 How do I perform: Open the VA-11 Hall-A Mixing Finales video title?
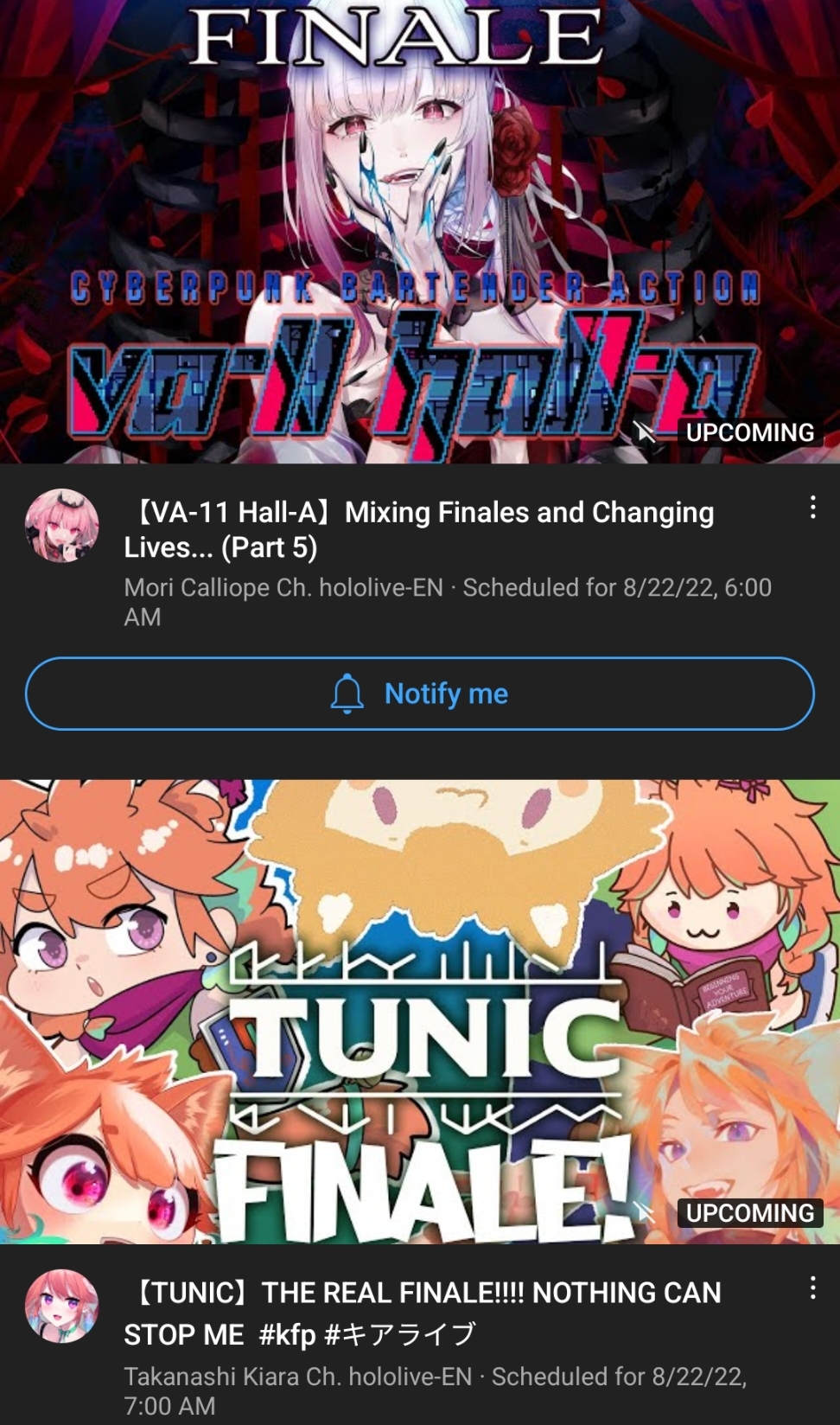pos(419,529)
